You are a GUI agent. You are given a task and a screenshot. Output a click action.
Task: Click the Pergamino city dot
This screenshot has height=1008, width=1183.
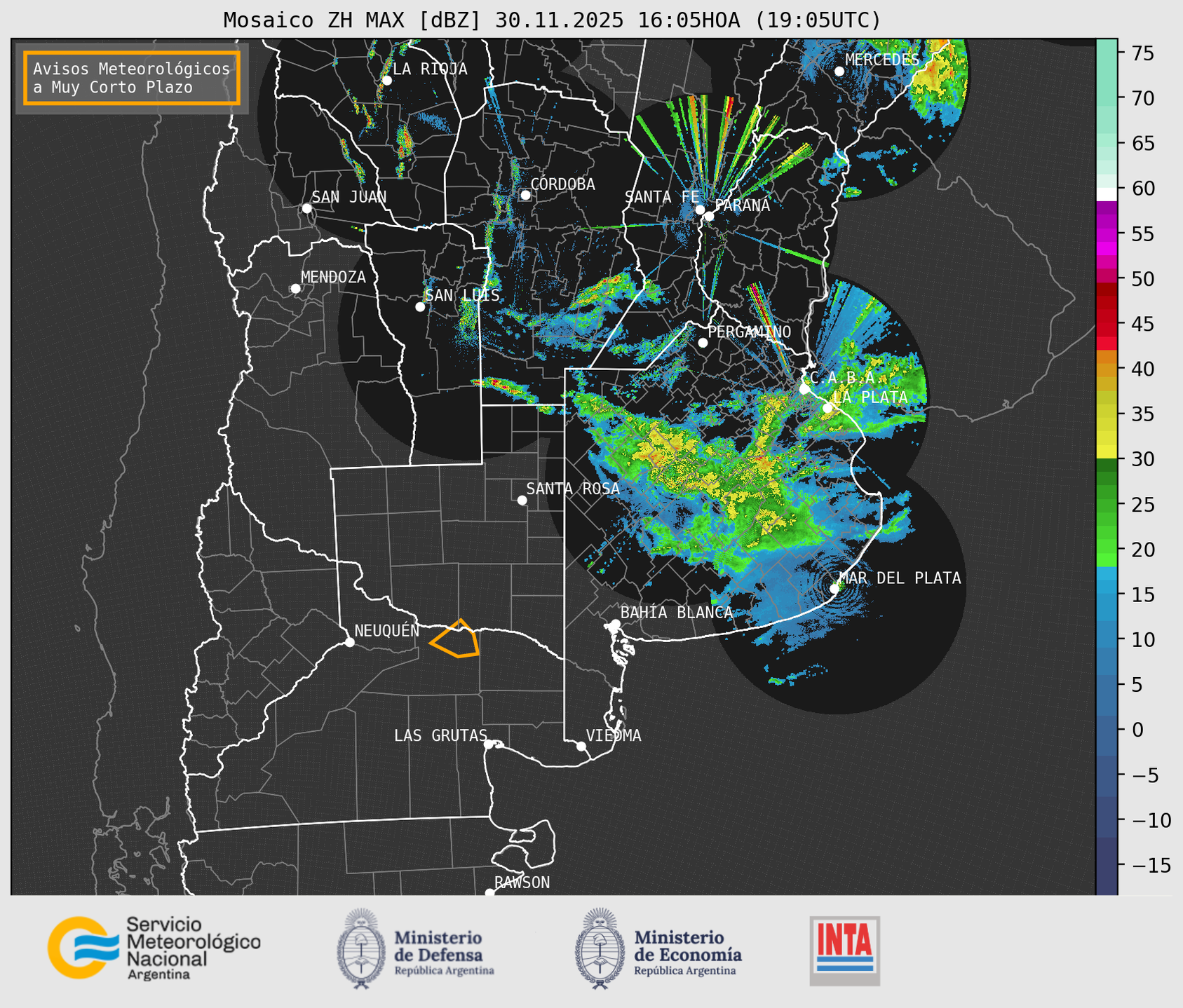(x=703, y=343)
